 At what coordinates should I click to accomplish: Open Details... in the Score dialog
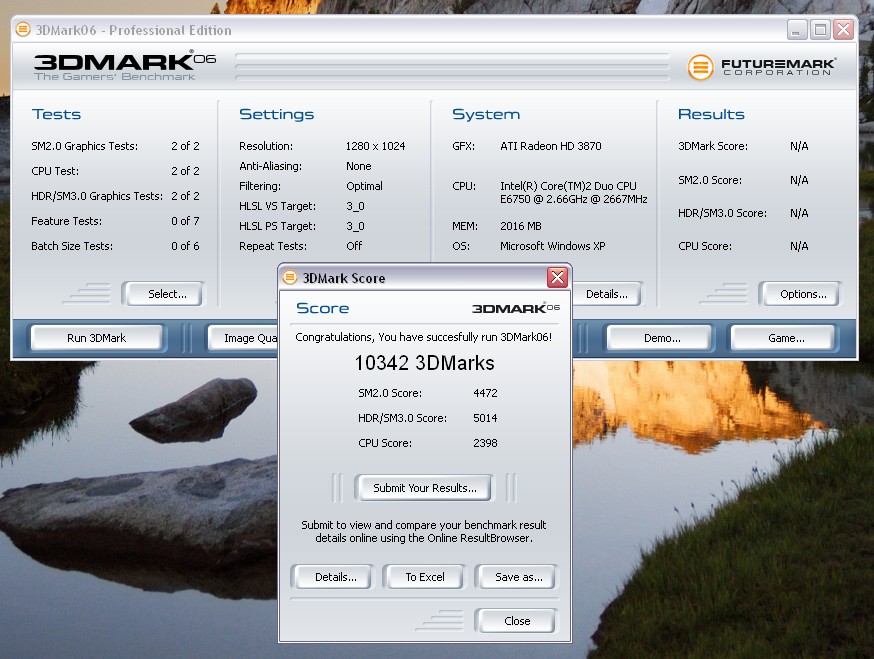(332, 577)
